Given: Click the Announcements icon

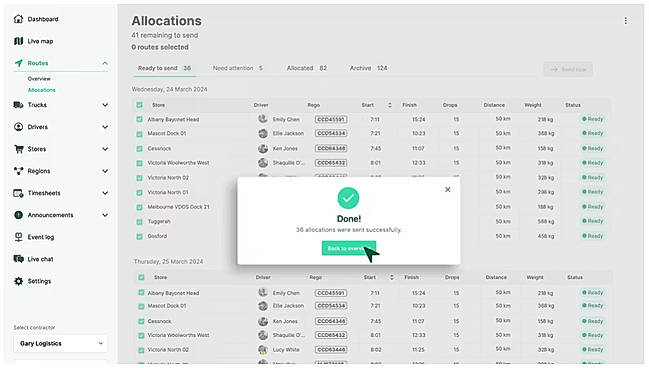Looking at the screenshot, I should pos(18,215).
